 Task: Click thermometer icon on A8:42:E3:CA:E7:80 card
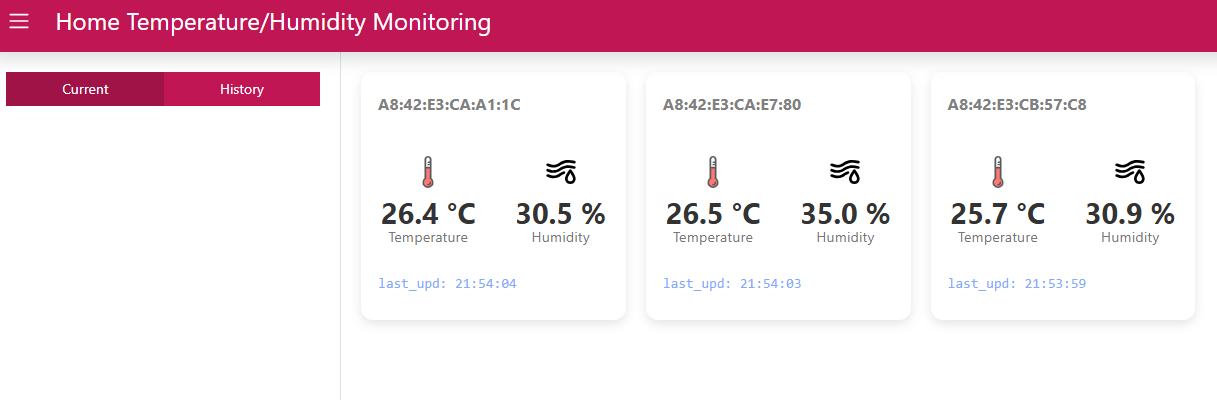pyautogui.click(x=713, y=172)
